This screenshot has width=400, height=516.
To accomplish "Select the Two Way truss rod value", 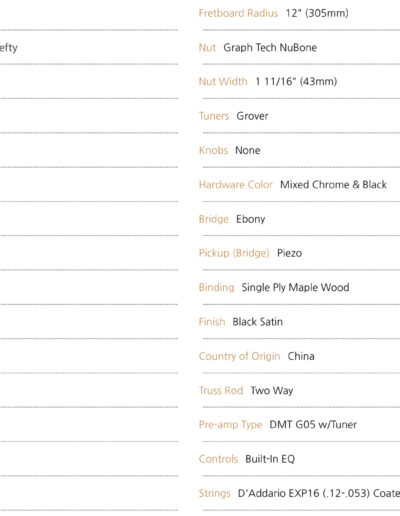I will (272, 390).
